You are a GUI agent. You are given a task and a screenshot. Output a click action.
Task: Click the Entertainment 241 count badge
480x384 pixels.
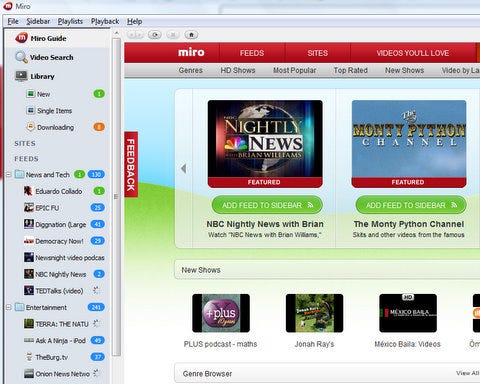[96, 307]
